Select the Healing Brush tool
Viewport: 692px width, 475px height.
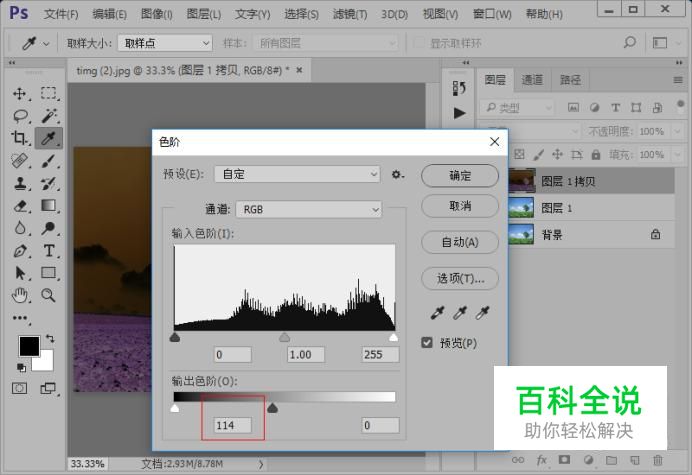(19, 161)
